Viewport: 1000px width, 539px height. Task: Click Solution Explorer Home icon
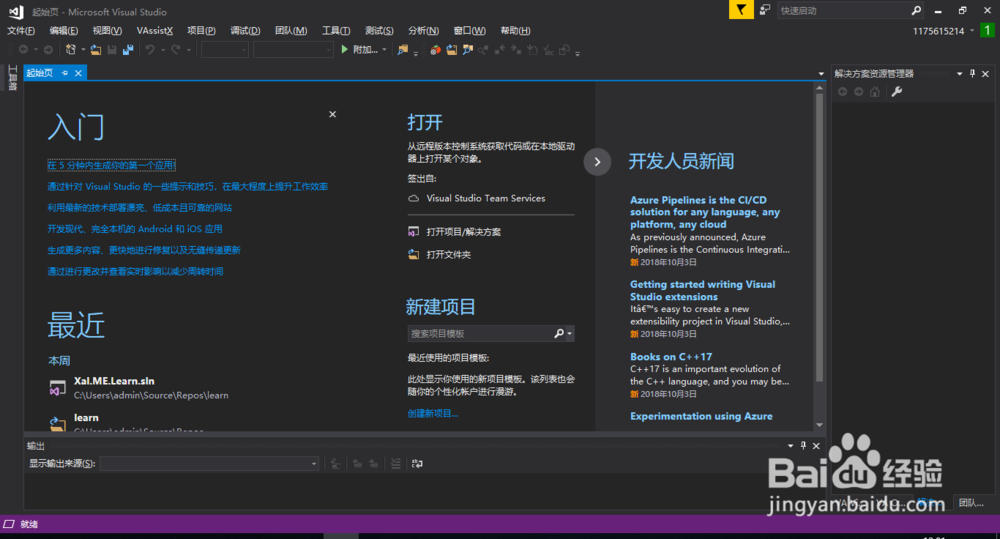[875, 92]
